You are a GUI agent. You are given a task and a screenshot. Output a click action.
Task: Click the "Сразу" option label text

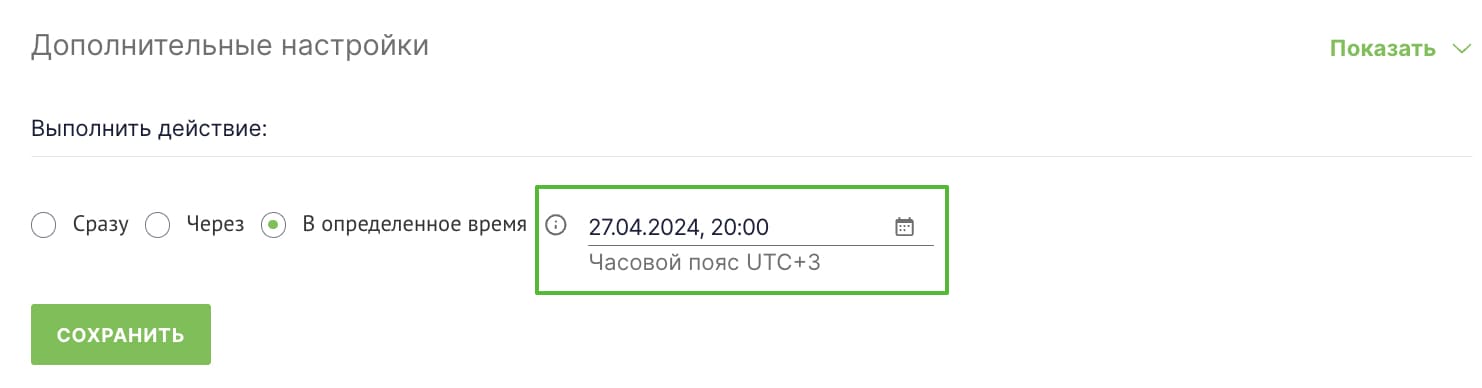tap(101, 226)
